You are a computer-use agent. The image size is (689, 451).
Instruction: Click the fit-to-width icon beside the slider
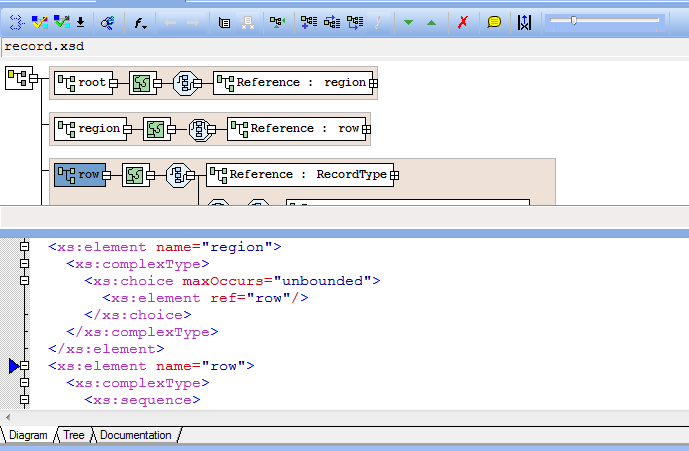pos(524,22)
